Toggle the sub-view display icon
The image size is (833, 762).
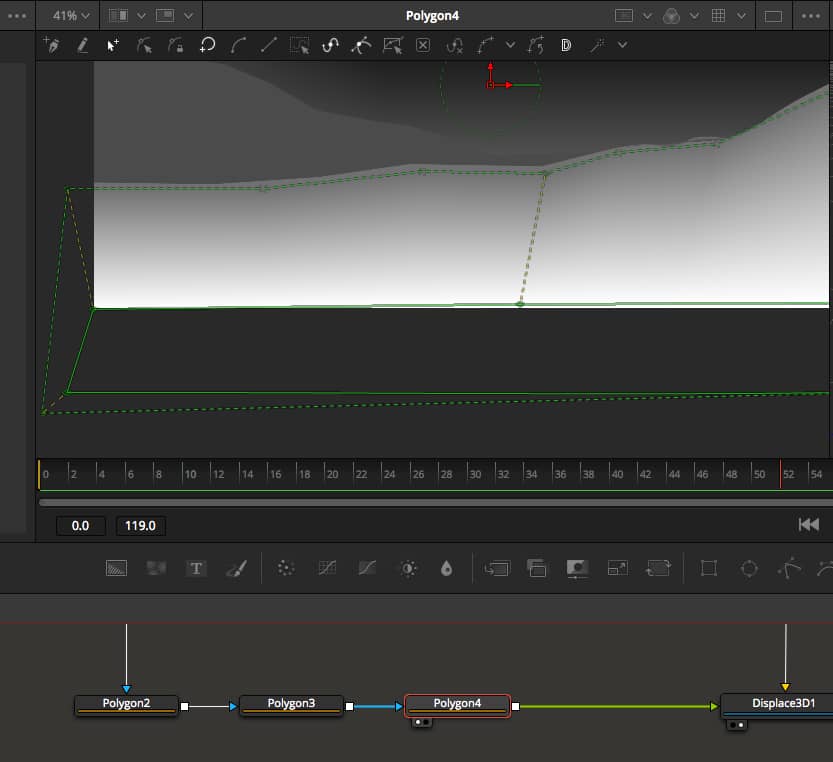pos(165,15)
